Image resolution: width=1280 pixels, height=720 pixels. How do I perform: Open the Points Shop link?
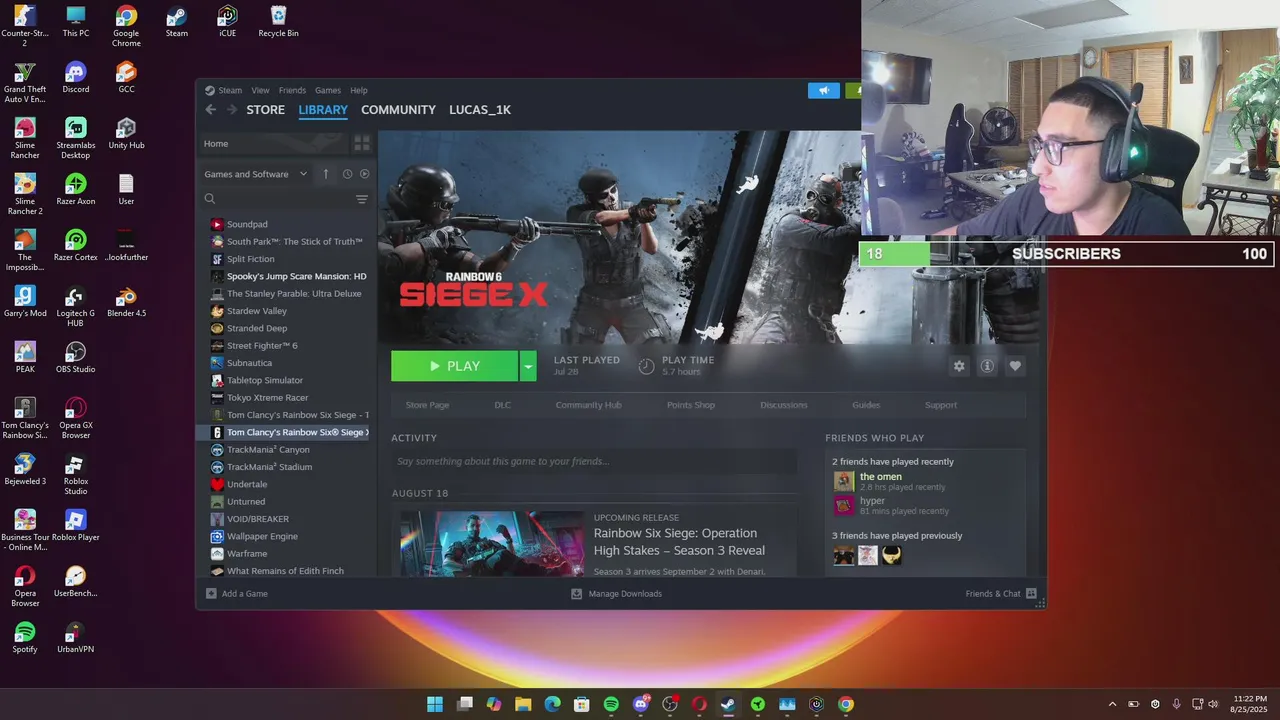tap(691, 405)
